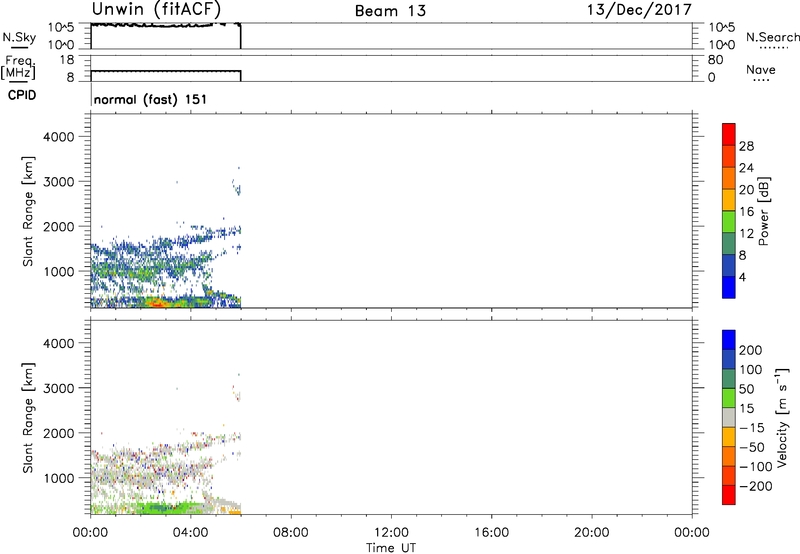Click the gray swatch in the velocity colorbar

[729, 418]
